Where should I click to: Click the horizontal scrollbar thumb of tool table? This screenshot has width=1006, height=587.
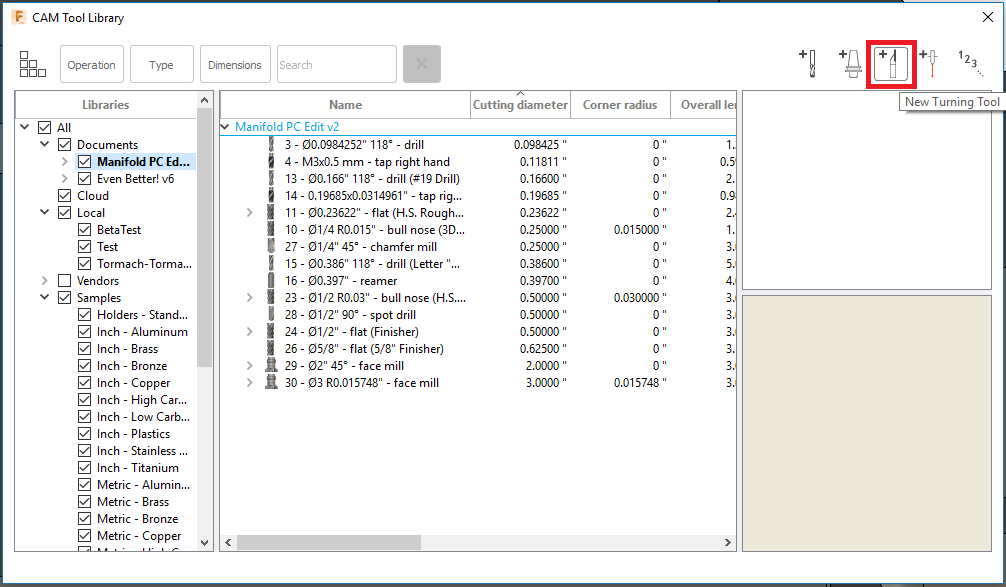[329, 543]
